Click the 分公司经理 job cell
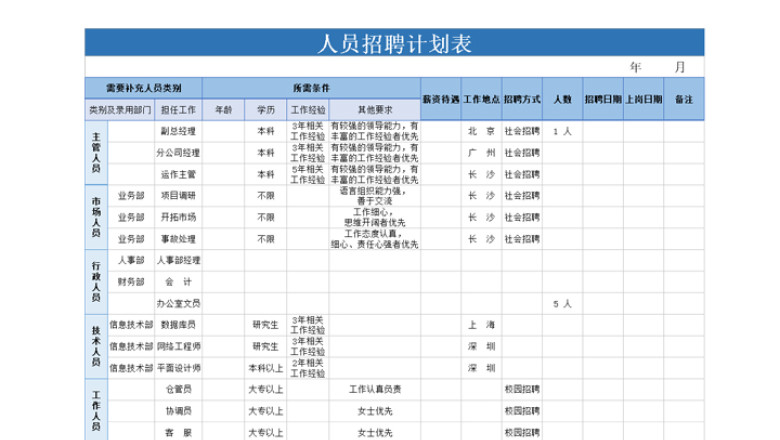780x440 pixels. [x=178, y=153]
